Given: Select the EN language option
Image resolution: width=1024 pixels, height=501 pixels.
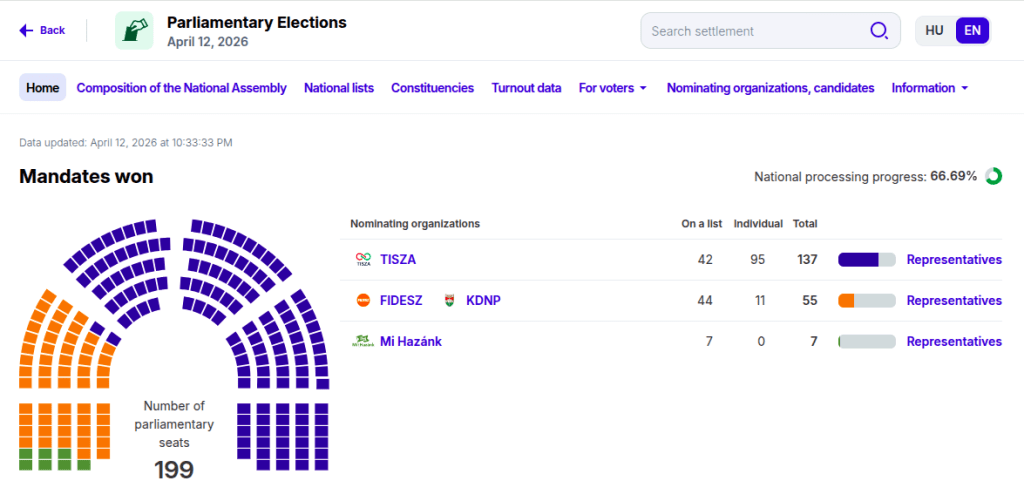Looking at the screenshot, I should click(x=972, y=31).
